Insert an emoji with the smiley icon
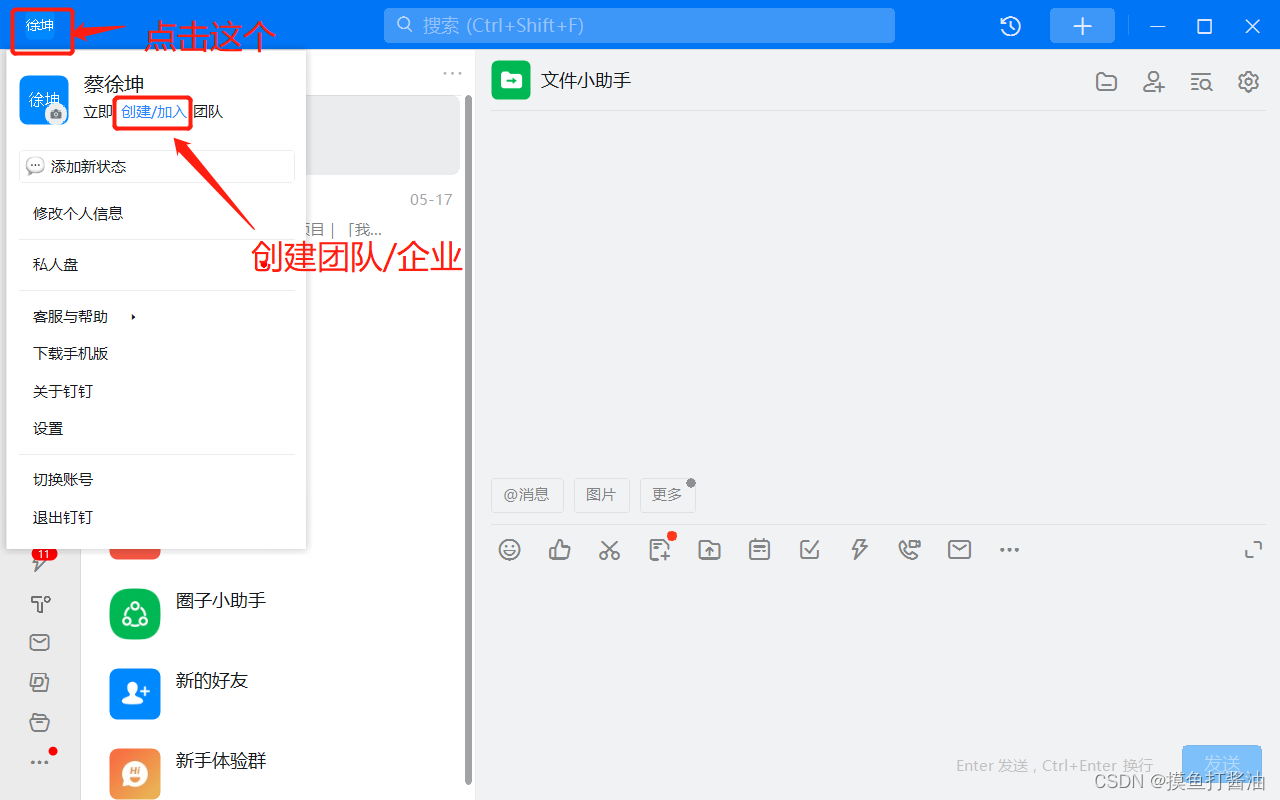The image size is (1280, 800). [x=510, y=549]
